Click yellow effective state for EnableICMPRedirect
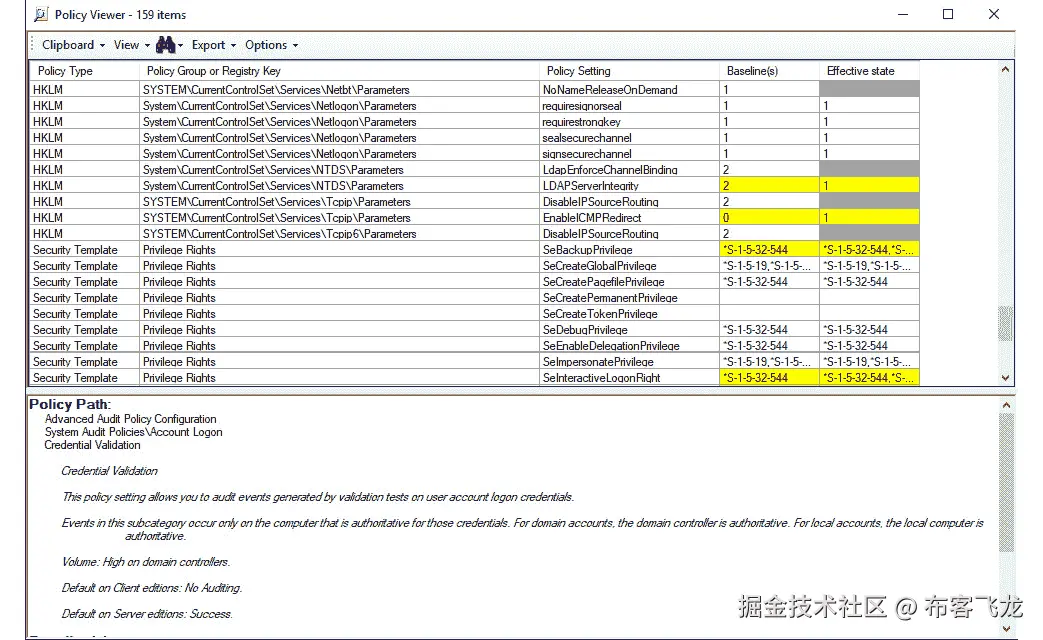 869,218
